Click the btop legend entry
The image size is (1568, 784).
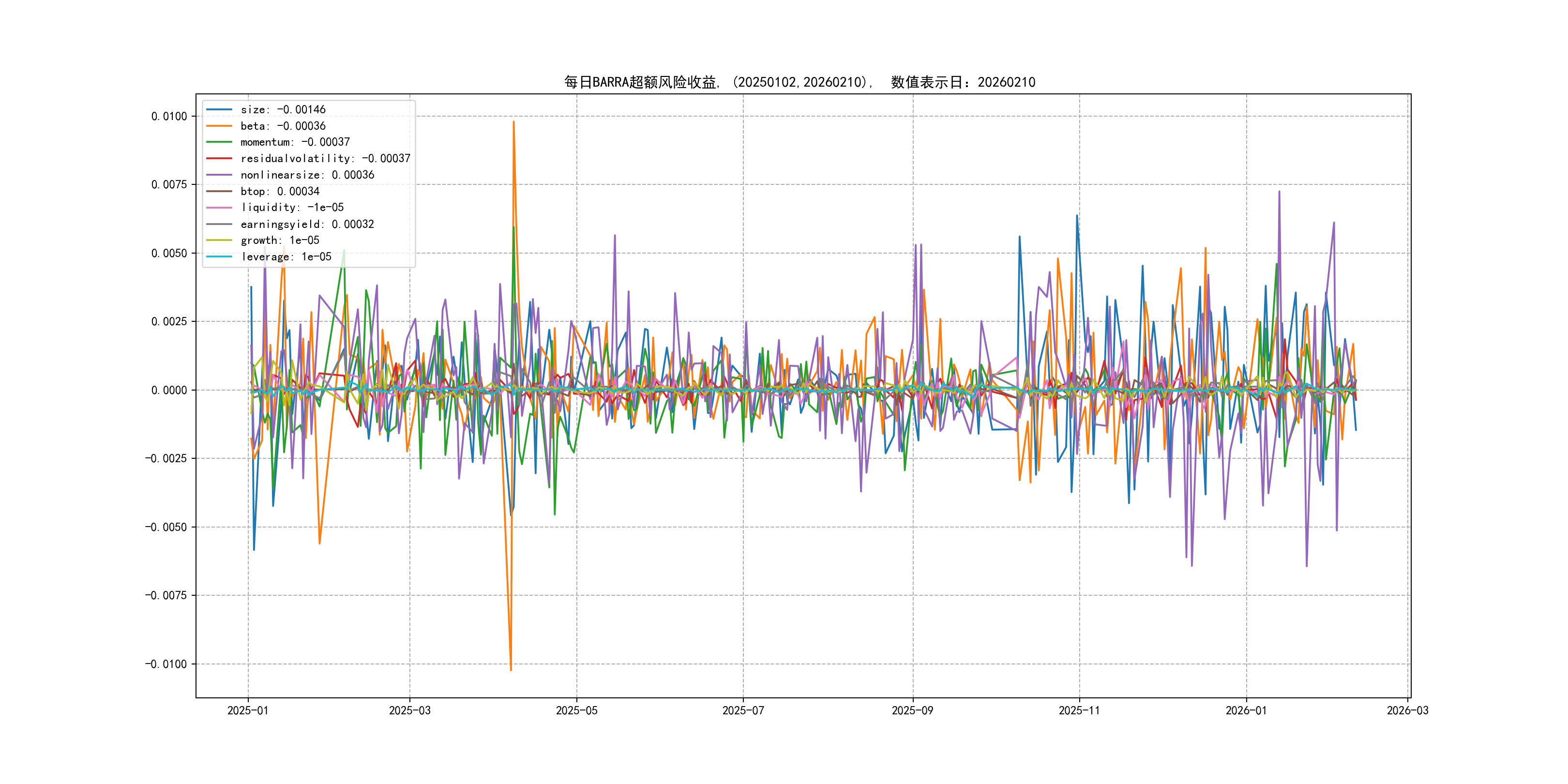(x=280, y=191)
